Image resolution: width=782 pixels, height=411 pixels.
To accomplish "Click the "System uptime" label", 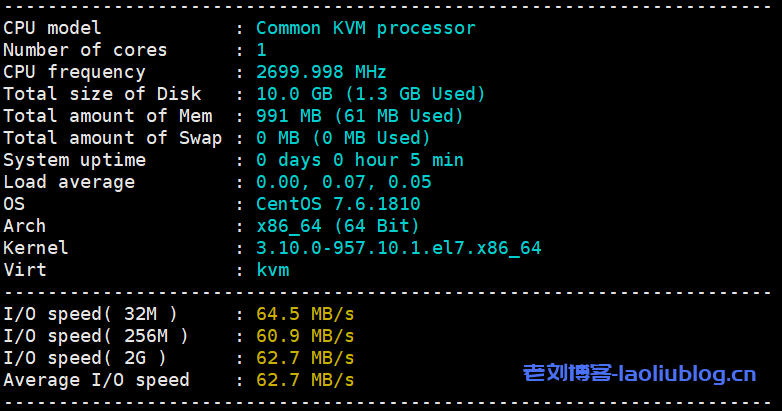I will [x=74, y=160].
